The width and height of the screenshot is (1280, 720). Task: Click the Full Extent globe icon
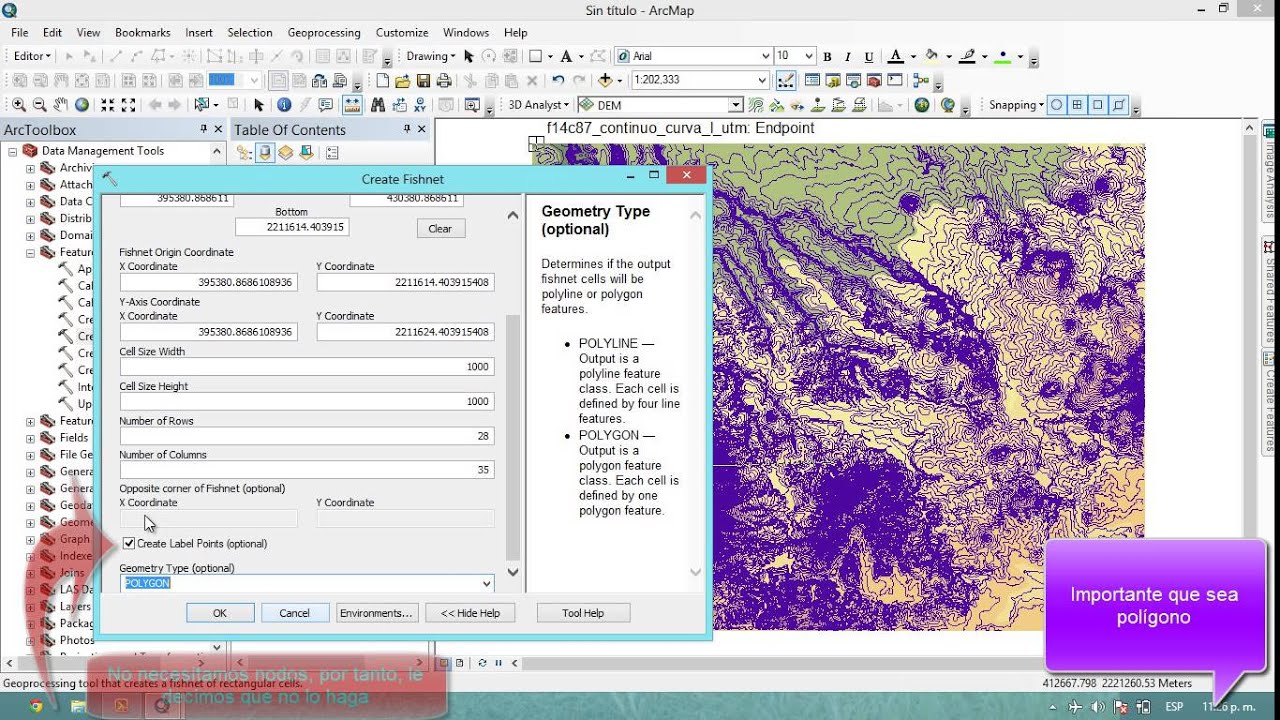pos(82,104)
